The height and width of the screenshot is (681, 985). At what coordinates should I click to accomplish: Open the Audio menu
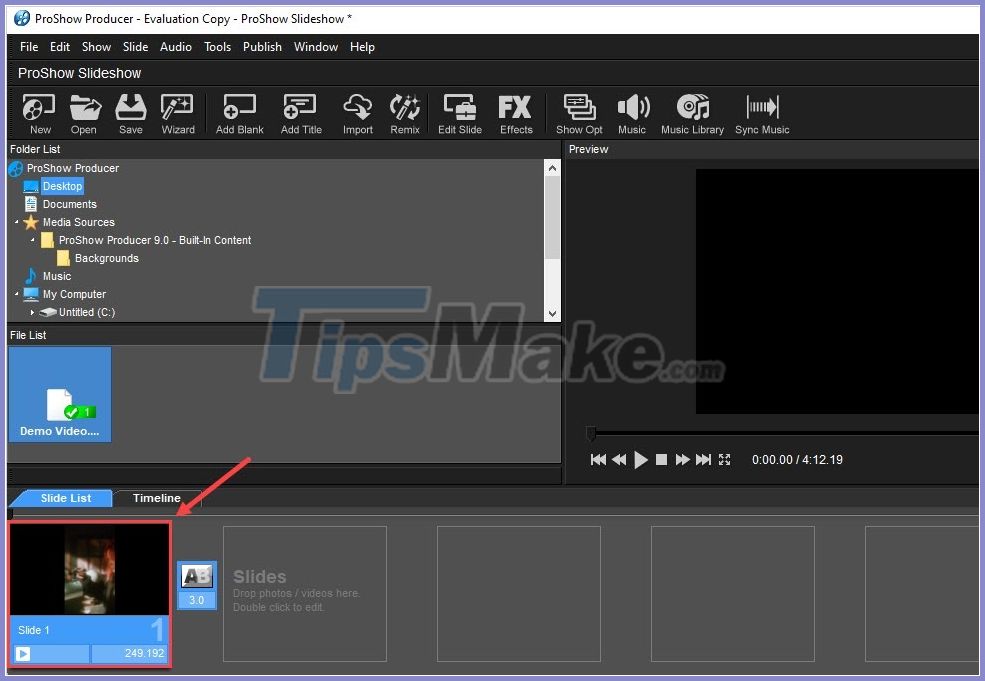pyautogui.click(x=176, y=46)
